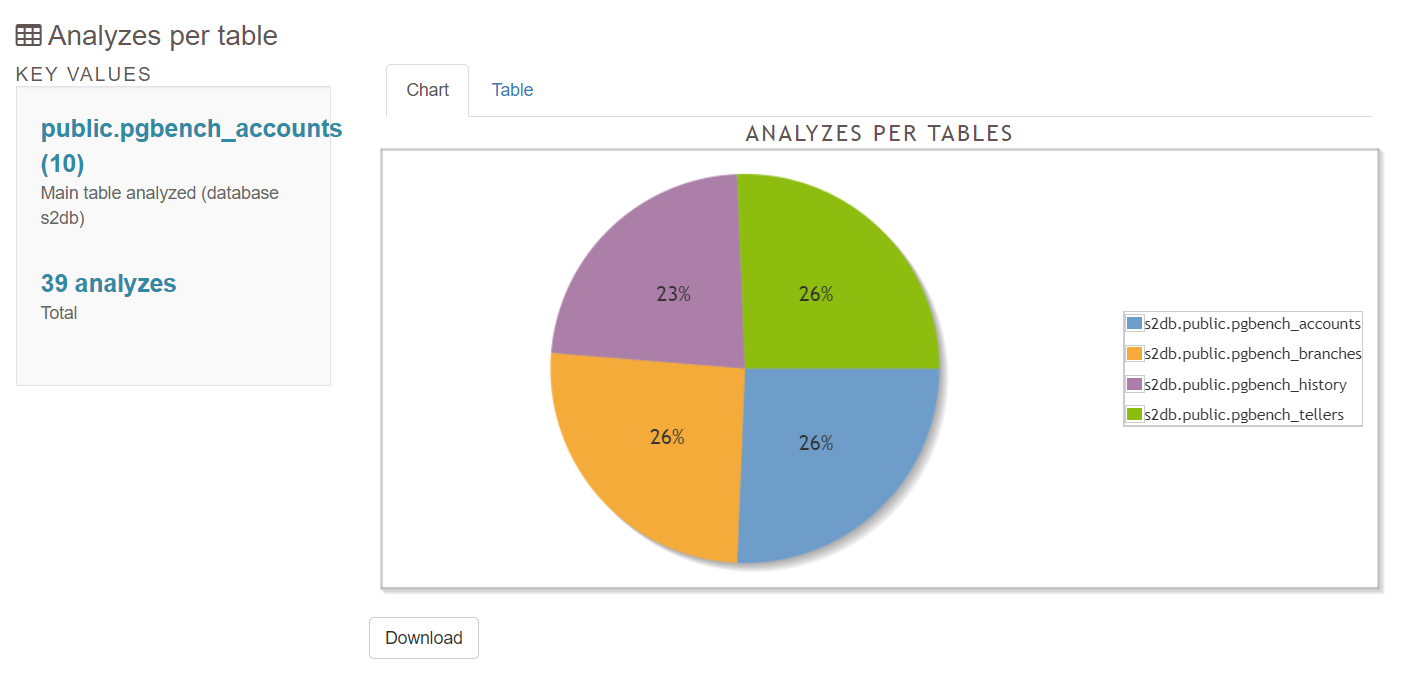Click the Download button
Image resolution: width=1407 pixels, height=675 pixels.
(x=424, y=638)
